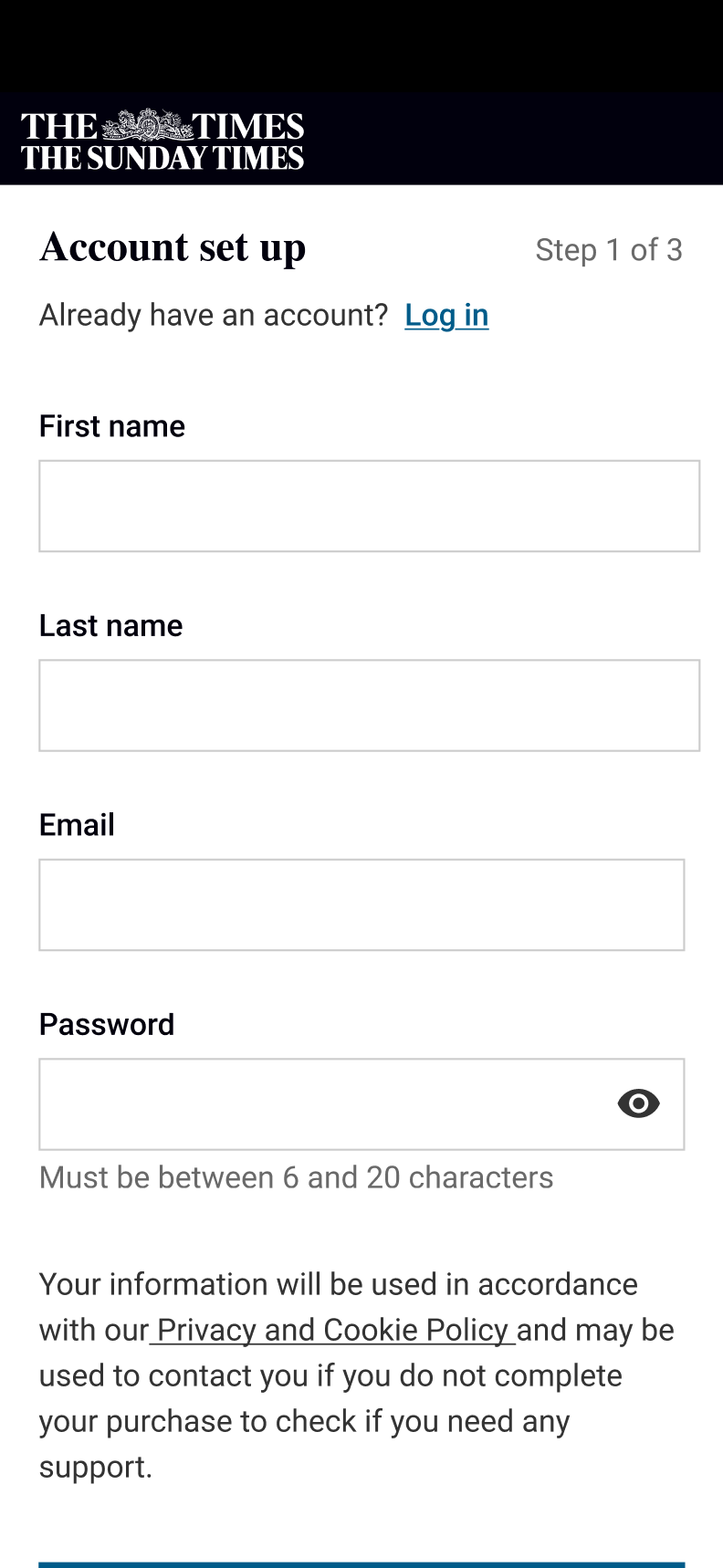Click the black bar above the logo

(361, 46)
